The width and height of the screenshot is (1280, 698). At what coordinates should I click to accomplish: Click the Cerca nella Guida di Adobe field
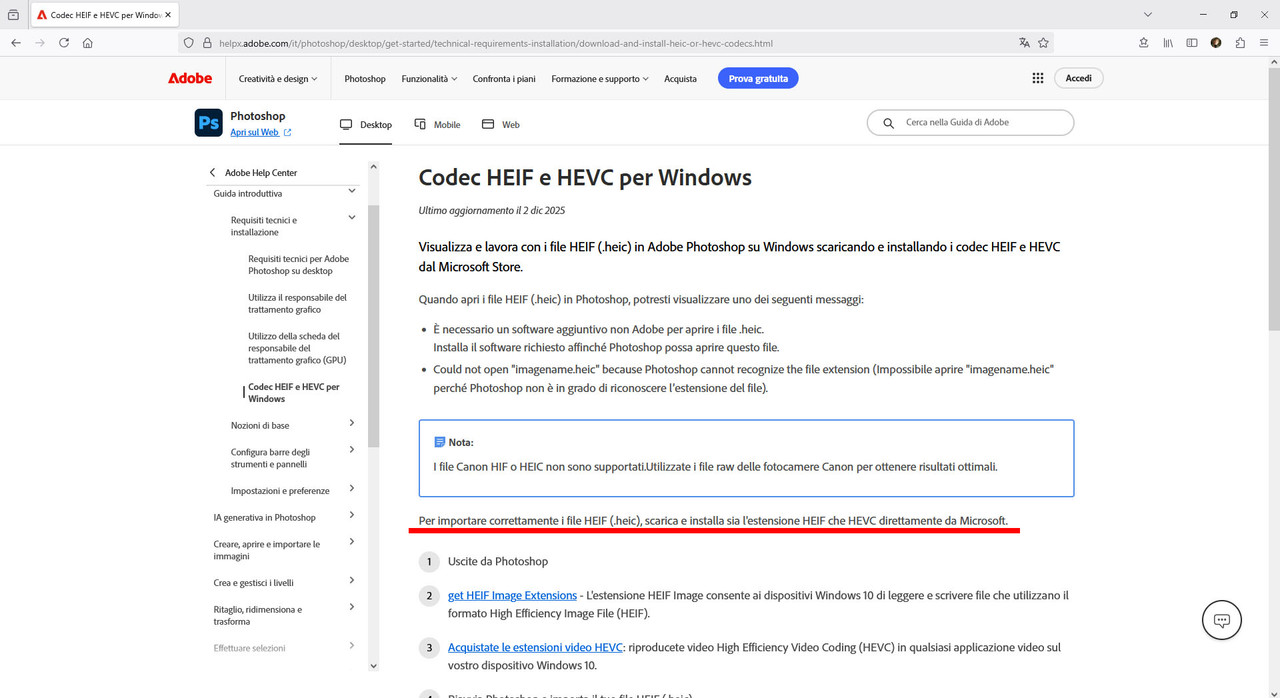970,122
